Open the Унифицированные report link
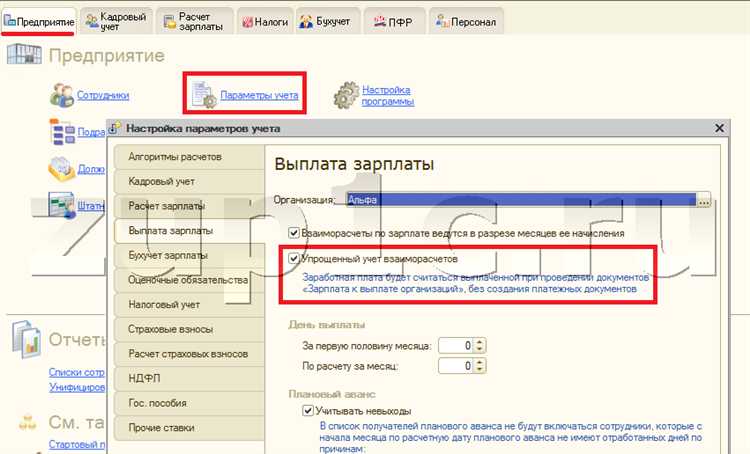750x454 pixels. 77,387
